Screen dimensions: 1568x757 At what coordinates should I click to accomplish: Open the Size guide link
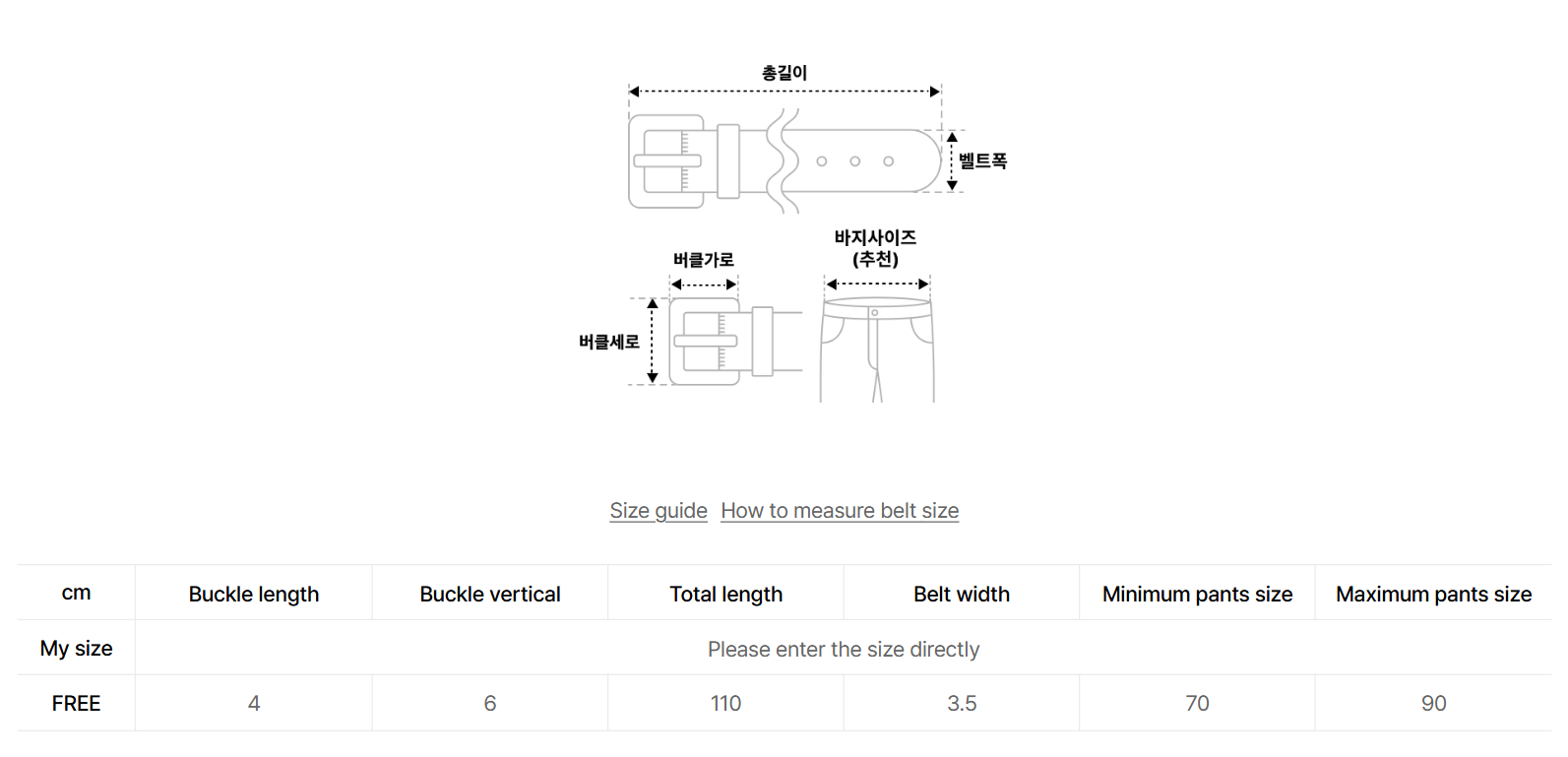658,511
